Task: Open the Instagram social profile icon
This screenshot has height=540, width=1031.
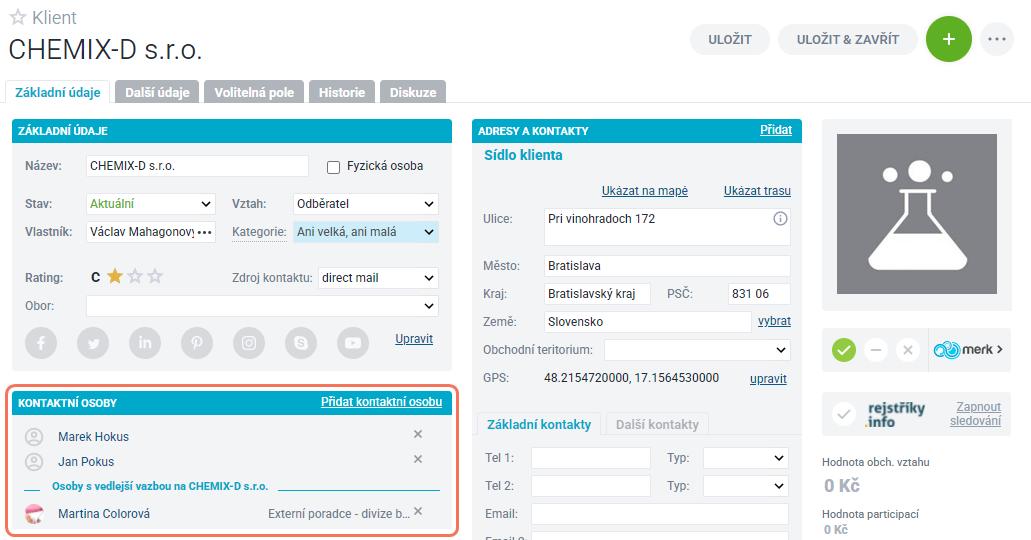Action: (x=249, y=343)
